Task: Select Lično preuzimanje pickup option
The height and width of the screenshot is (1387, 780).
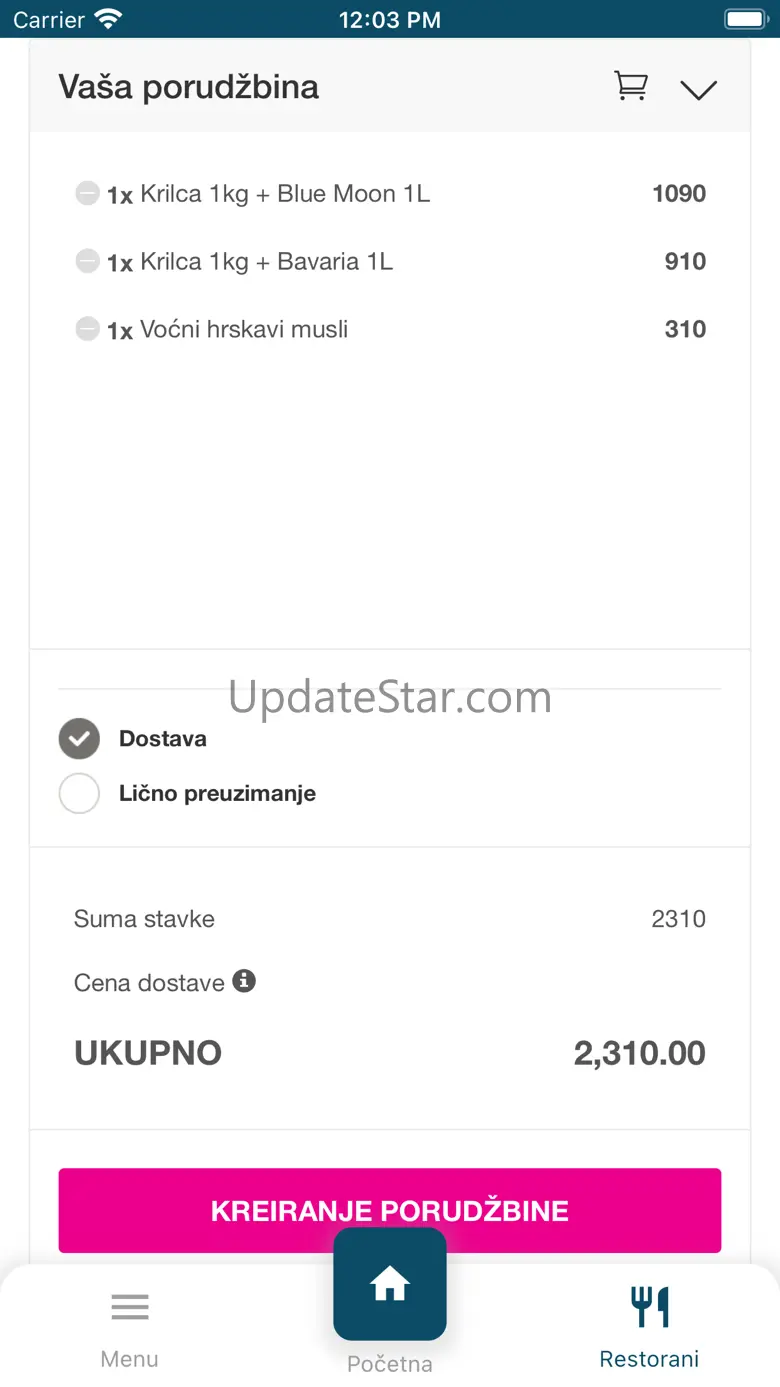Action: point(79,793)
